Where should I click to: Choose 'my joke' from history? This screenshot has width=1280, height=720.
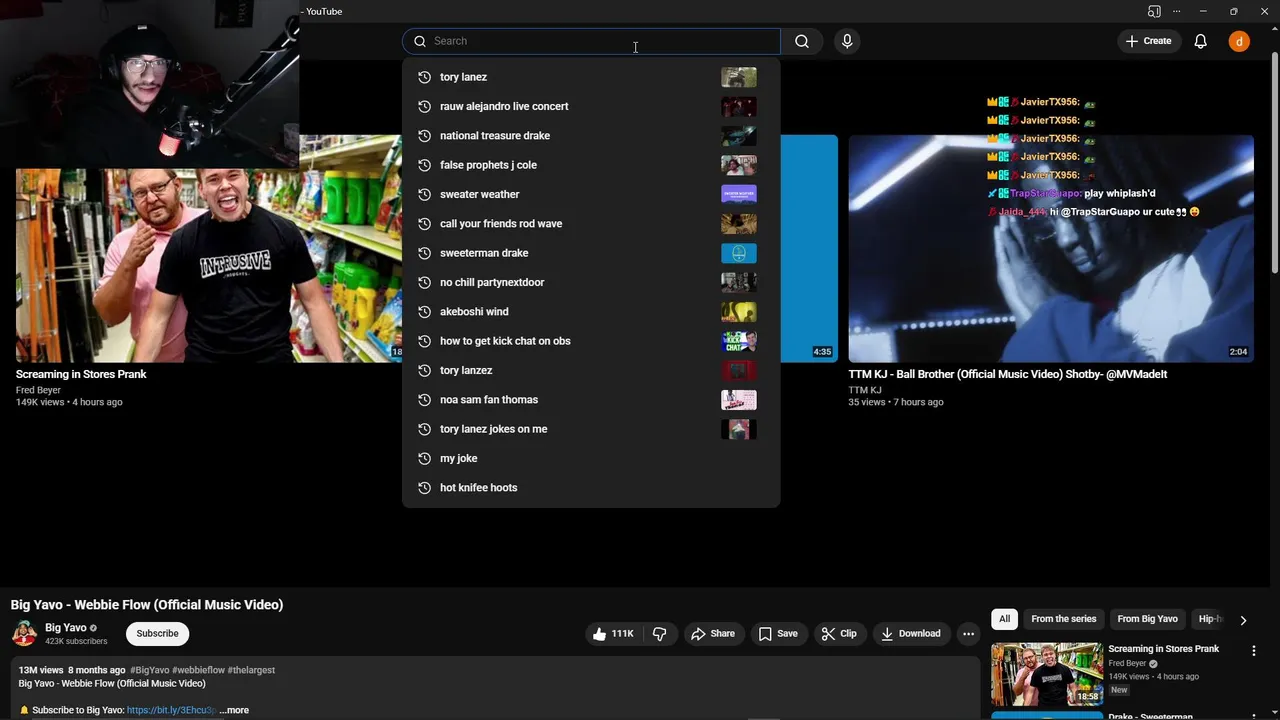(590, 458)
